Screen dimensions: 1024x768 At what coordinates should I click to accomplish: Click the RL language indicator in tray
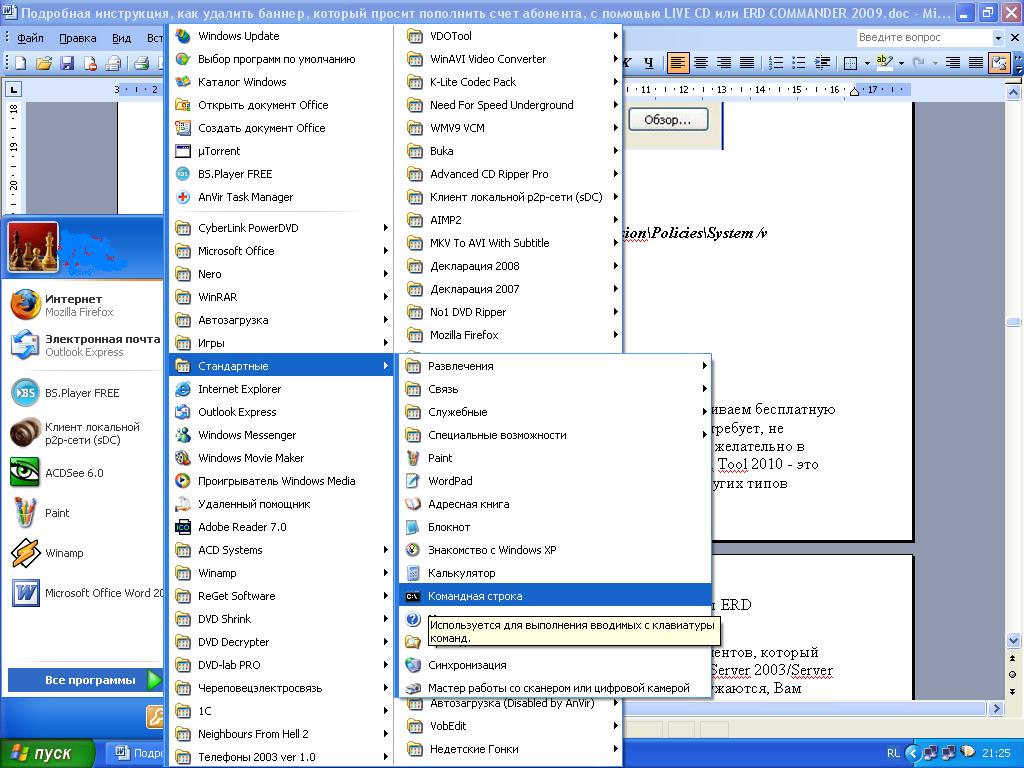pos(893,754)
